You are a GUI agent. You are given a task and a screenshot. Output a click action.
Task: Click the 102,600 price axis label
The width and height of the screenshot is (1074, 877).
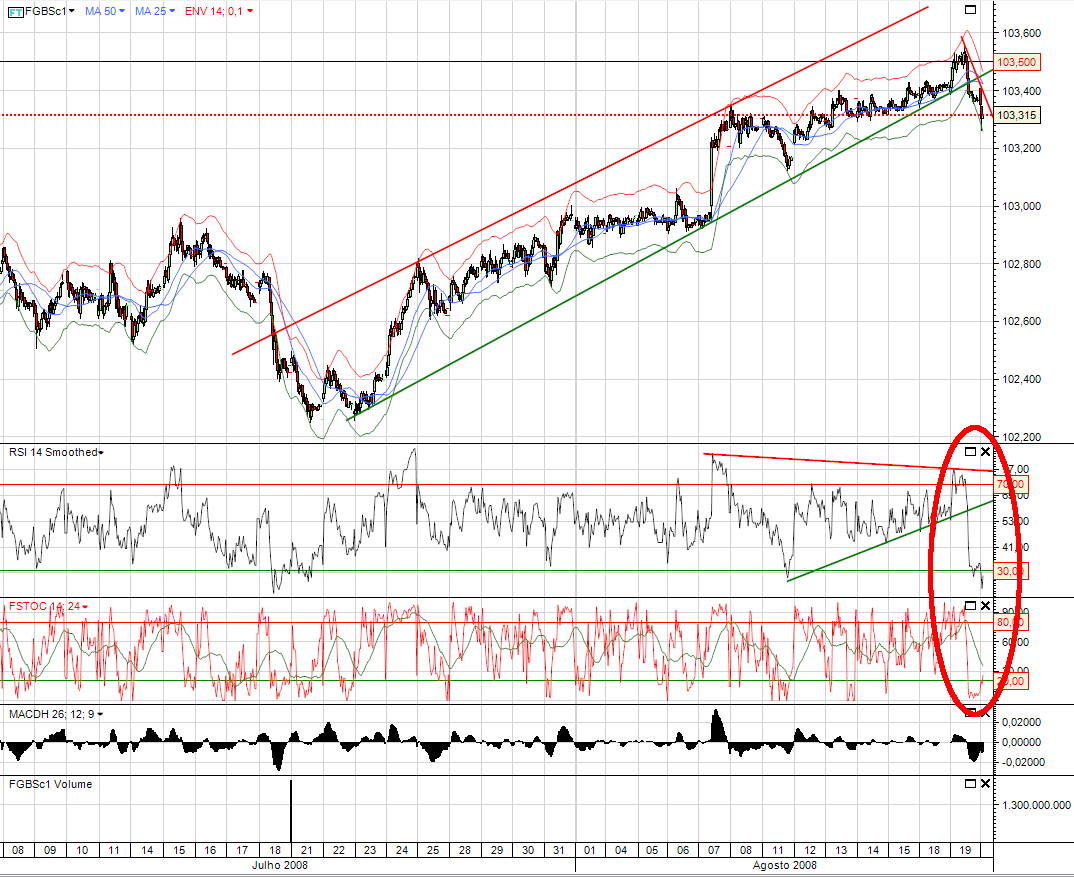[x=1021, y=321]
